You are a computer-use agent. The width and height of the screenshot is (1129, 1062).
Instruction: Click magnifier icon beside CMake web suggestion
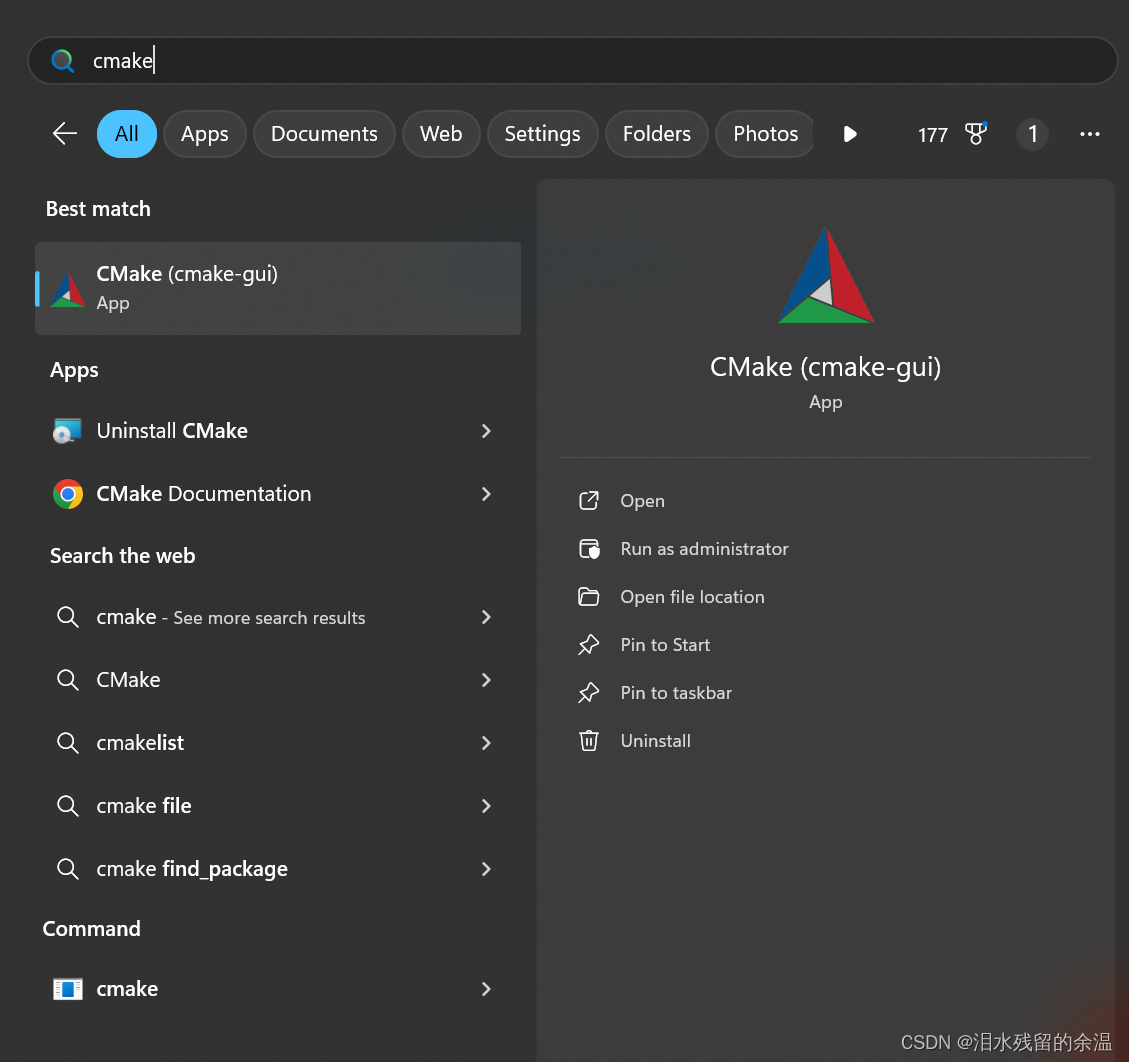pos(68,680)
